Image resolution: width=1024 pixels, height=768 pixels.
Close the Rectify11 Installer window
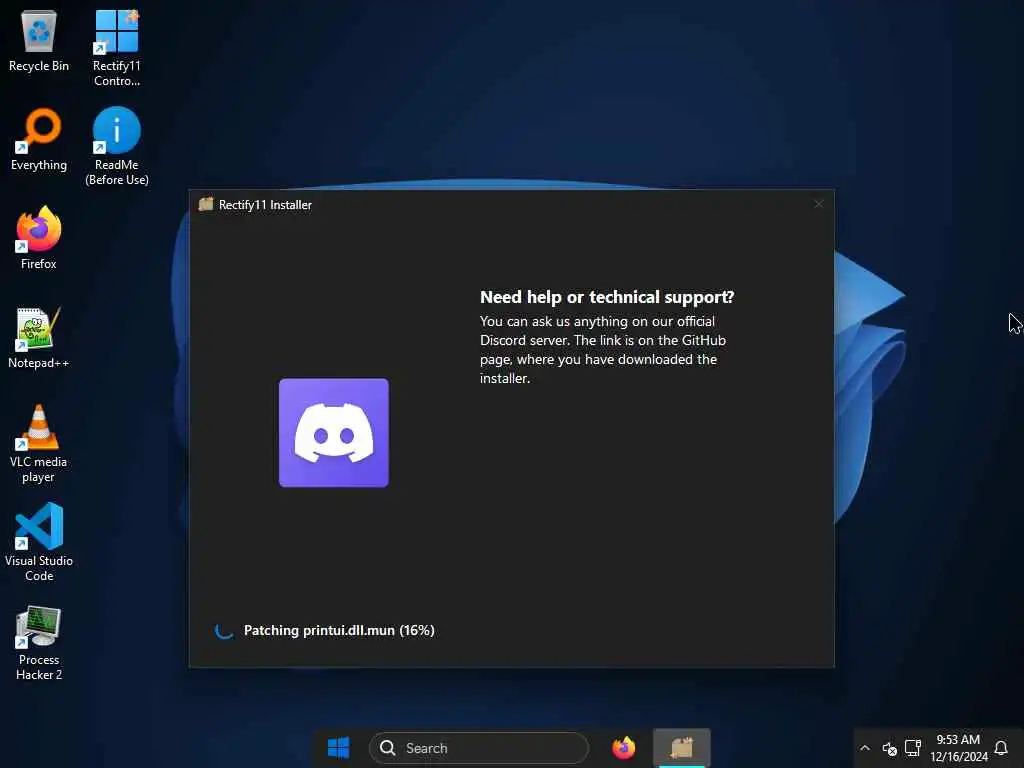[818, 204]
